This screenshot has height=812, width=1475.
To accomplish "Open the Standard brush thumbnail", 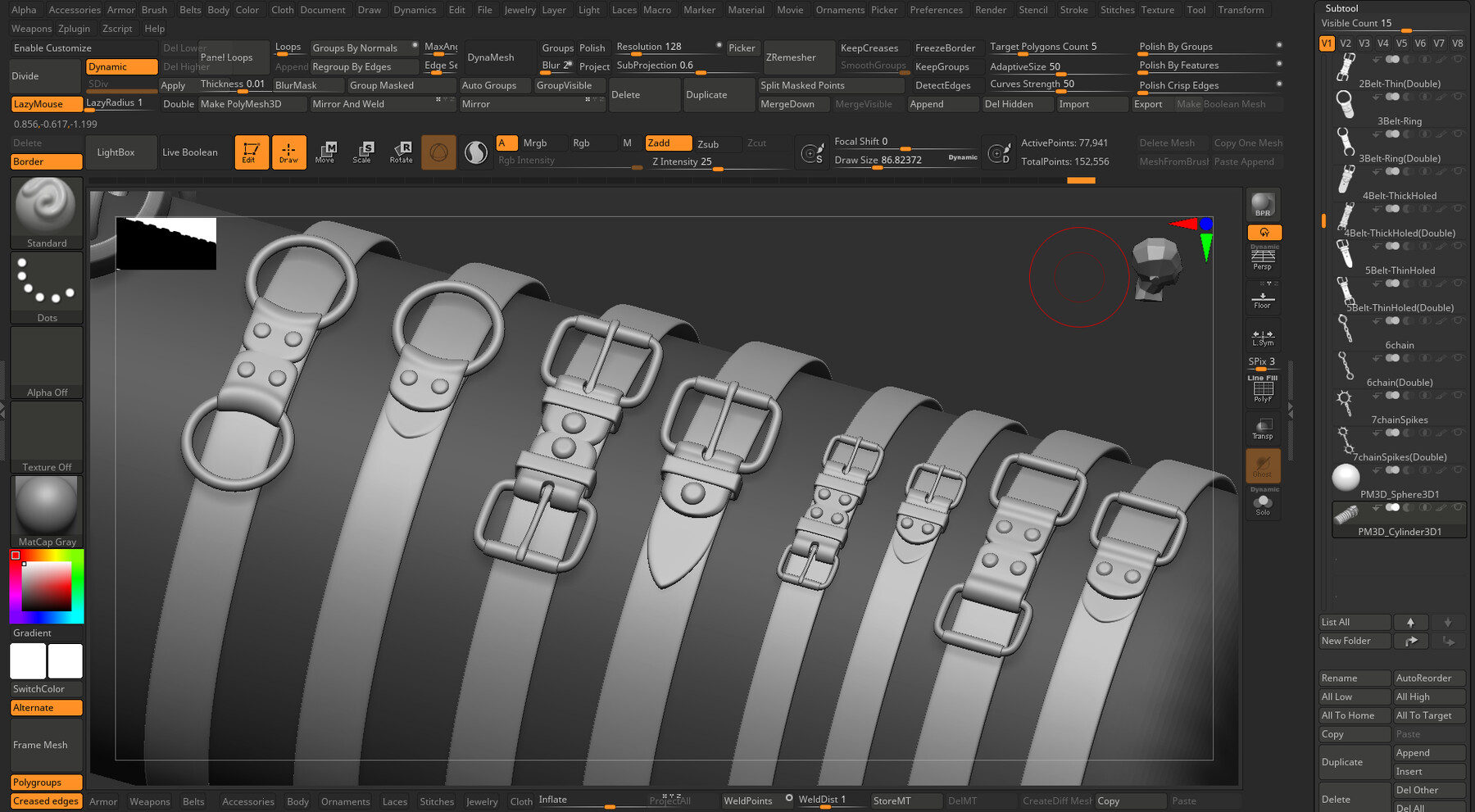I will pos(47,213).
